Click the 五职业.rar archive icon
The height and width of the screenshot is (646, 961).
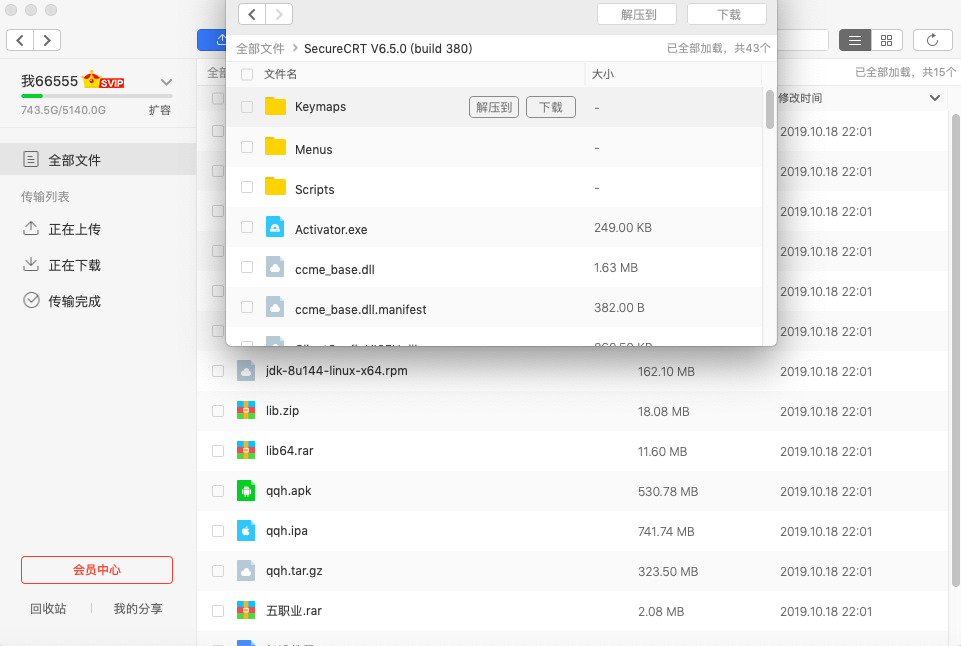click(246, 610)
